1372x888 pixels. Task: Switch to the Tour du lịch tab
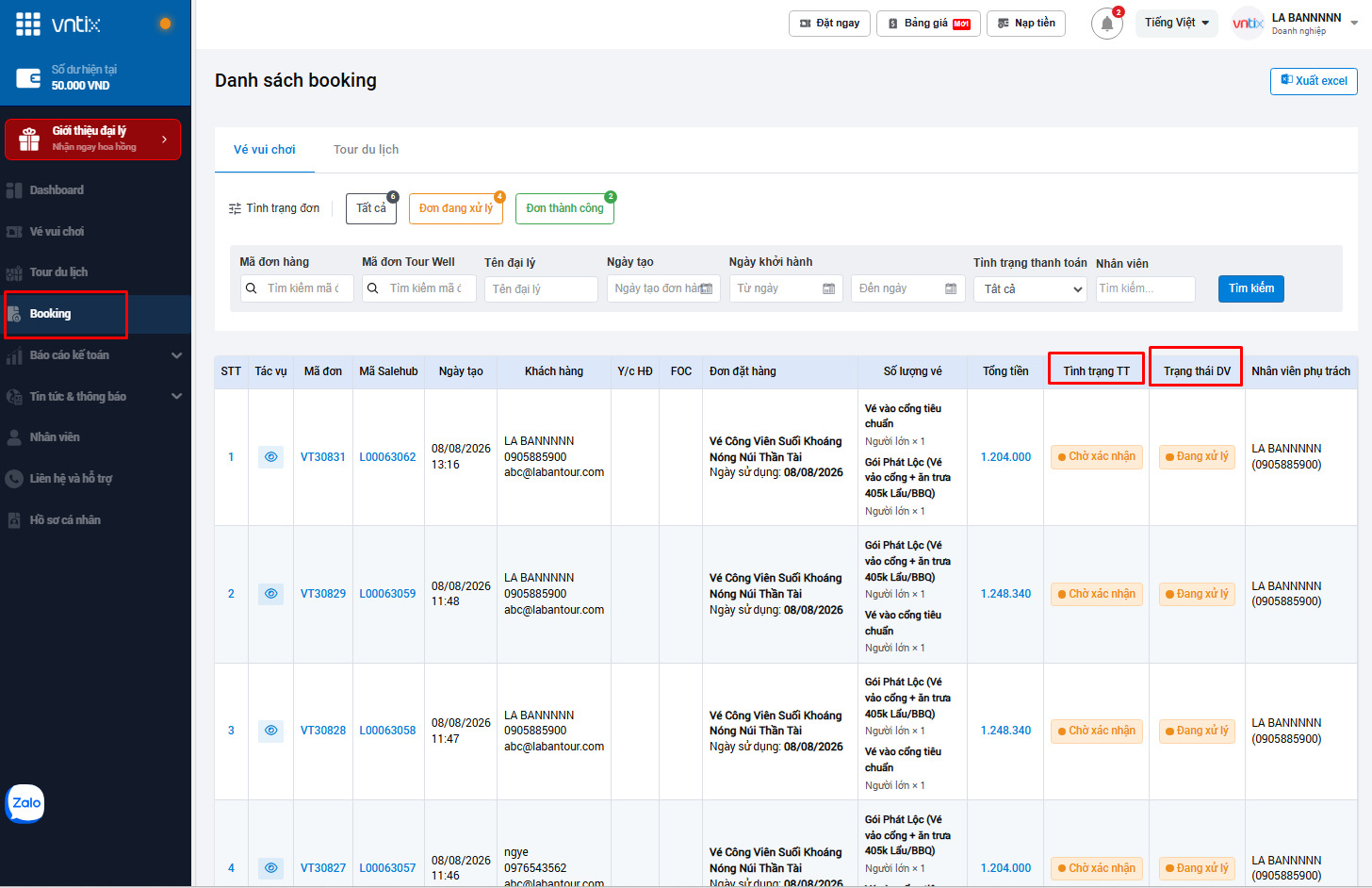tap(366, 150)
